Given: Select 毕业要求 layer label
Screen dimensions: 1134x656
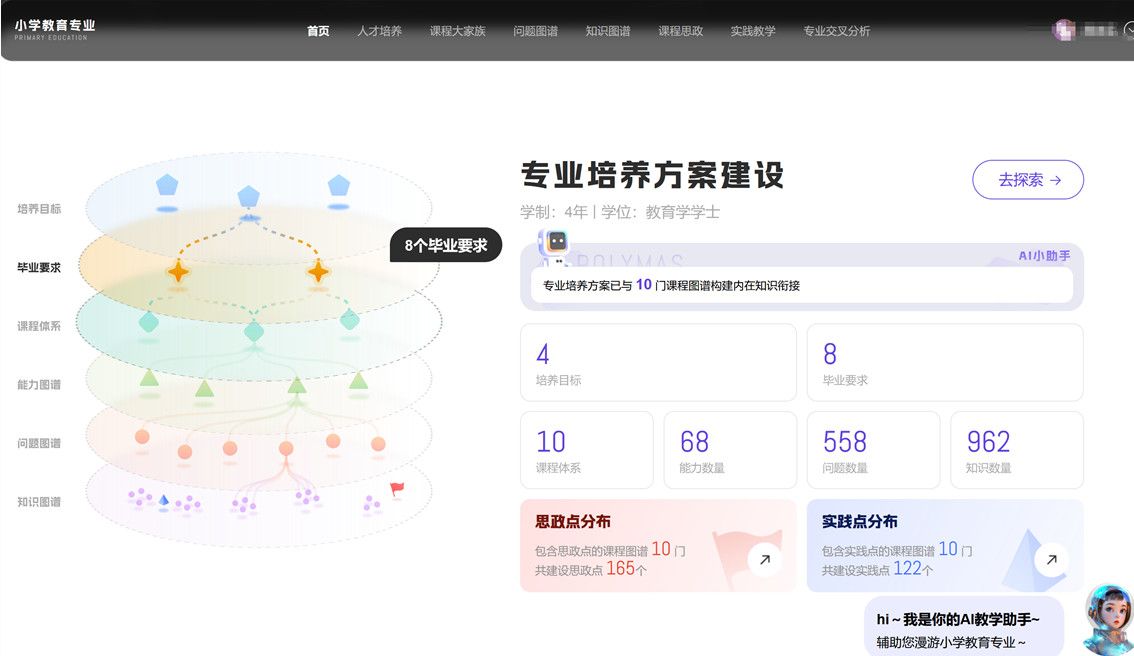Looking at the screenshot, I should 39,268.
